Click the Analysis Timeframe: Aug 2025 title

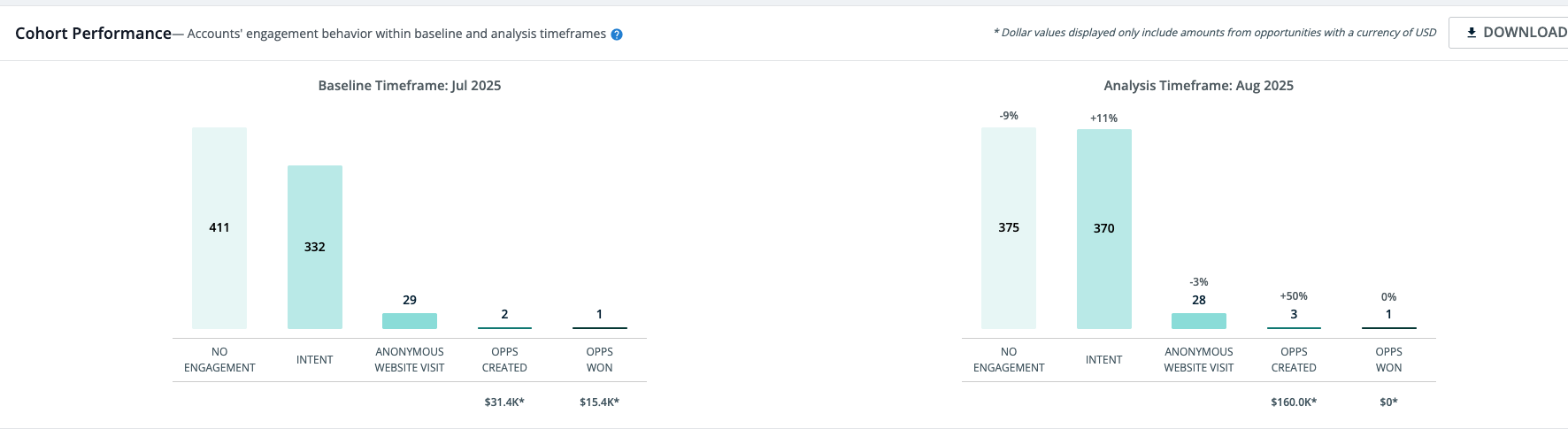pos(1198,86)
